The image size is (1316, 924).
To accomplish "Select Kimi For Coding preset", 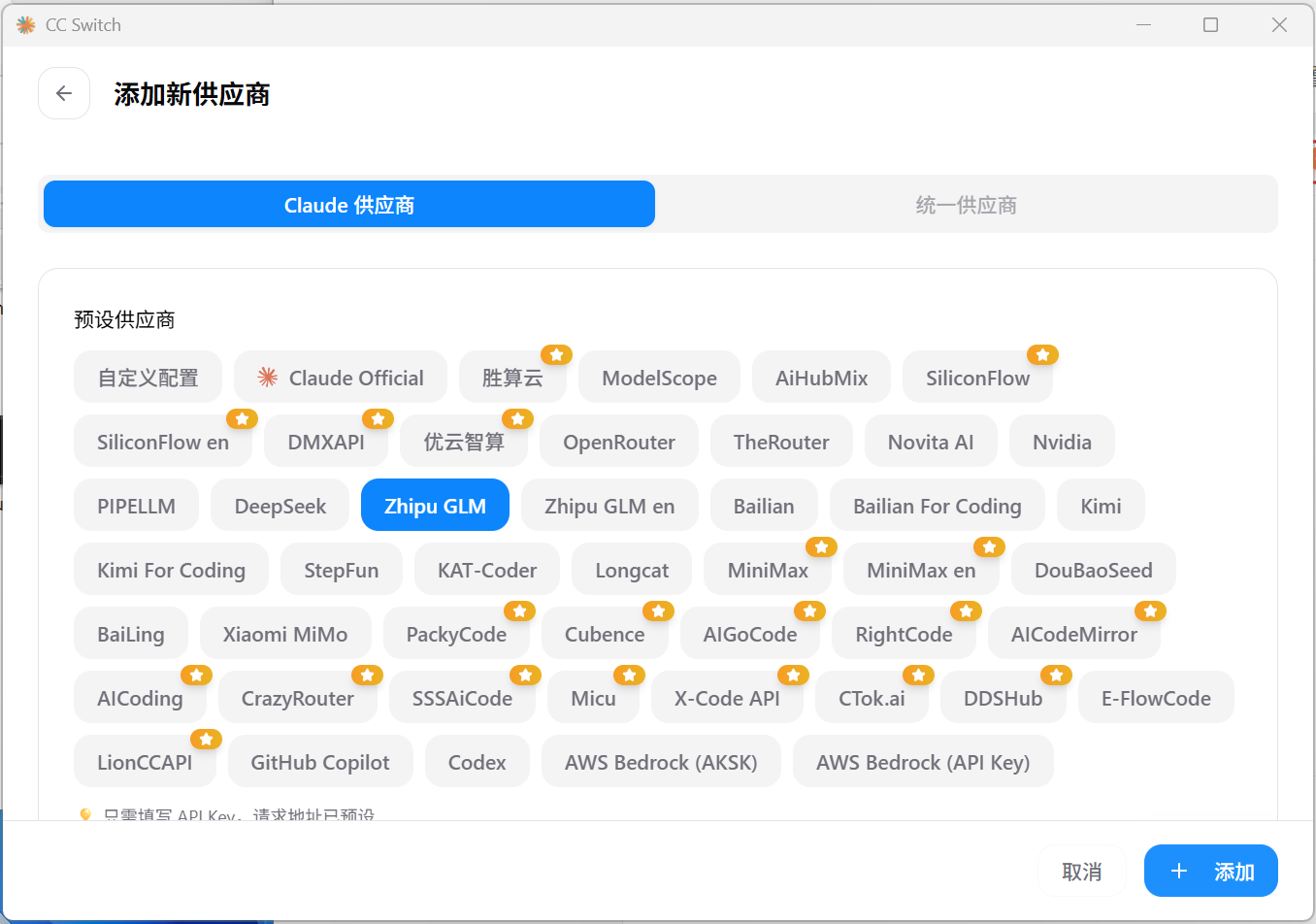I will point(171,569).
